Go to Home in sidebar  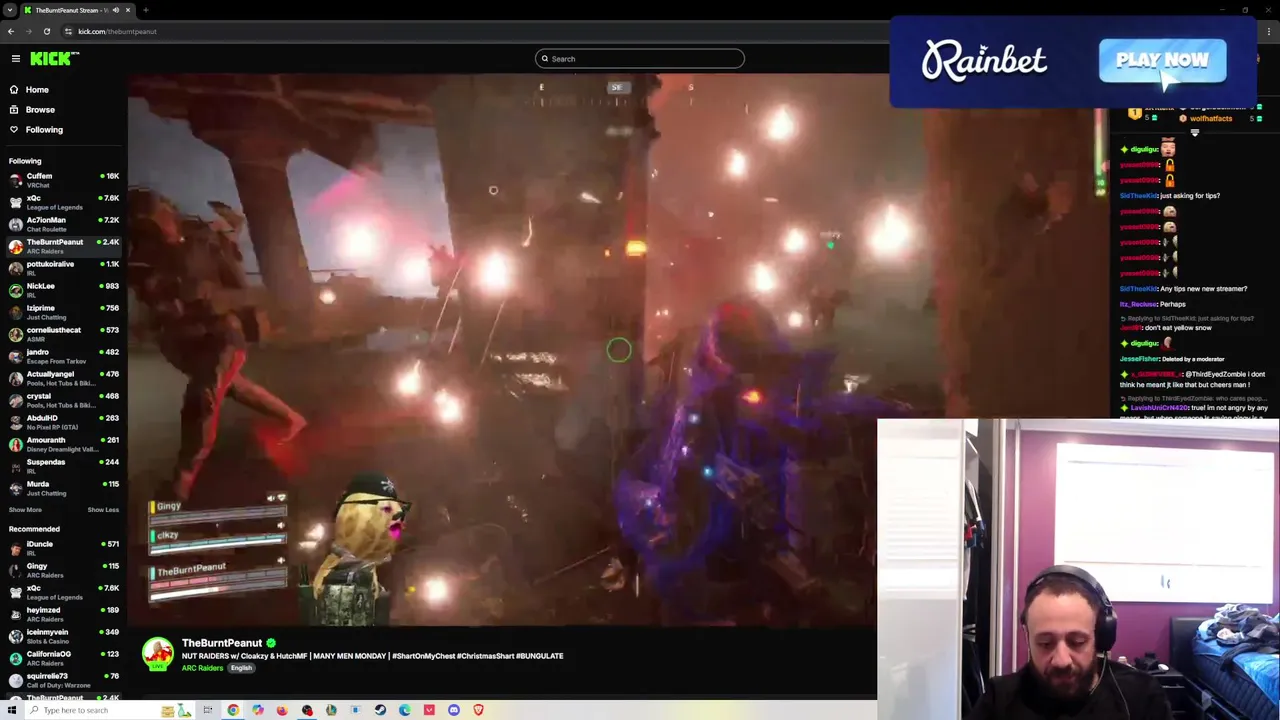pos(37,90)
